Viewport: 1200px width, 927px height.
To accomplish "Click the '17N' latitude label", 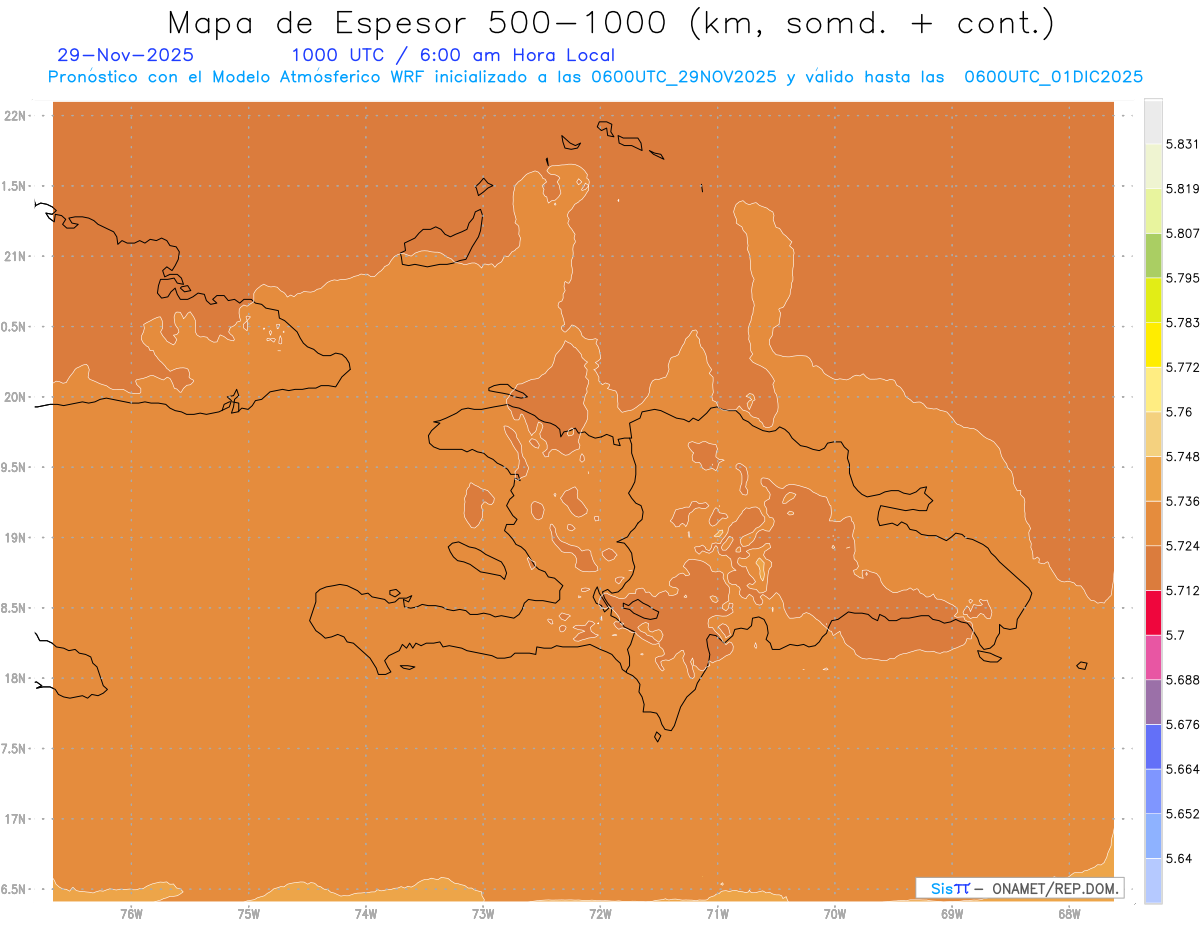I will pos(16,819).
